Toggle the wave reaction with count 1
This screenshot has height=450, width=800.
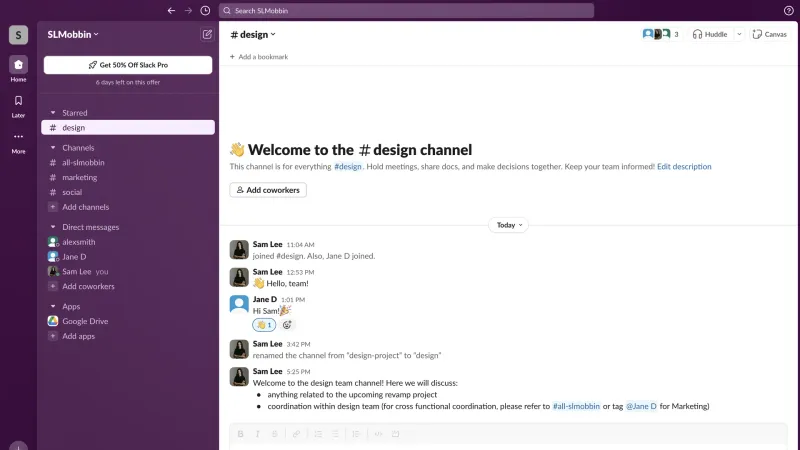coord(264,324)
